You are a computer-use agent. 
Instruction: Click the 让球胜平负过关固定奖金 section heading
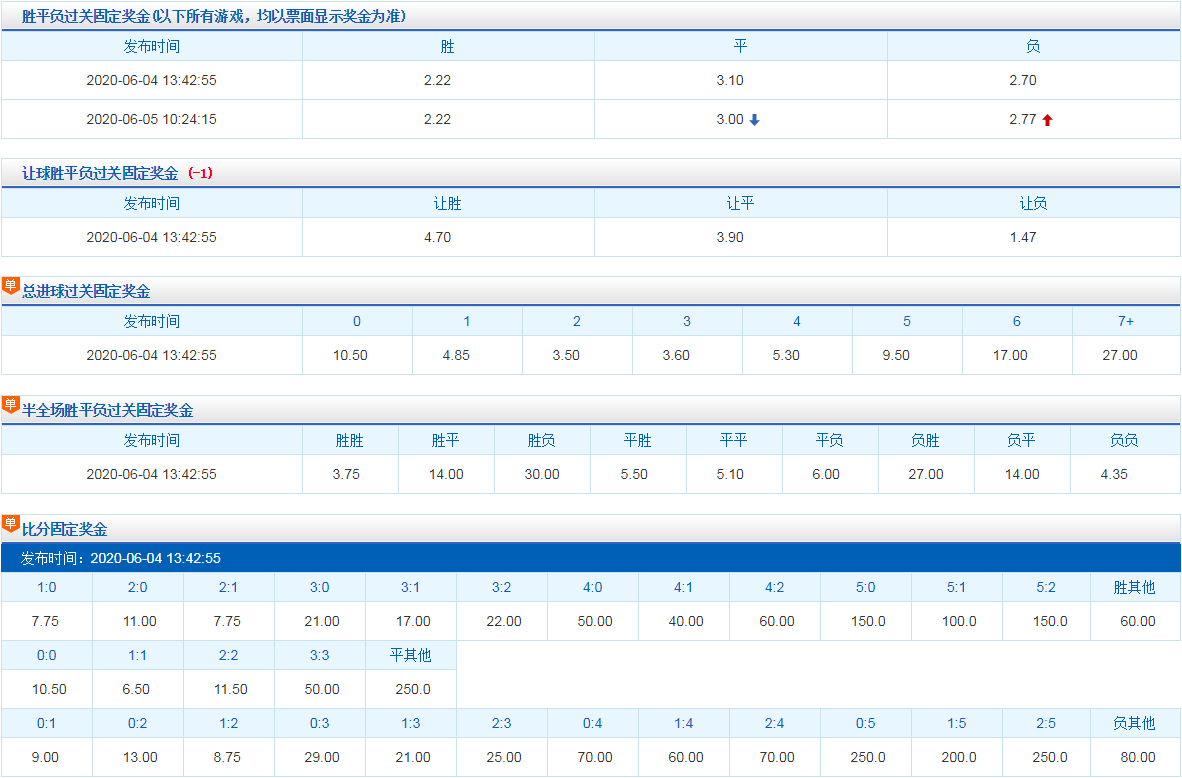click(100, 173)
